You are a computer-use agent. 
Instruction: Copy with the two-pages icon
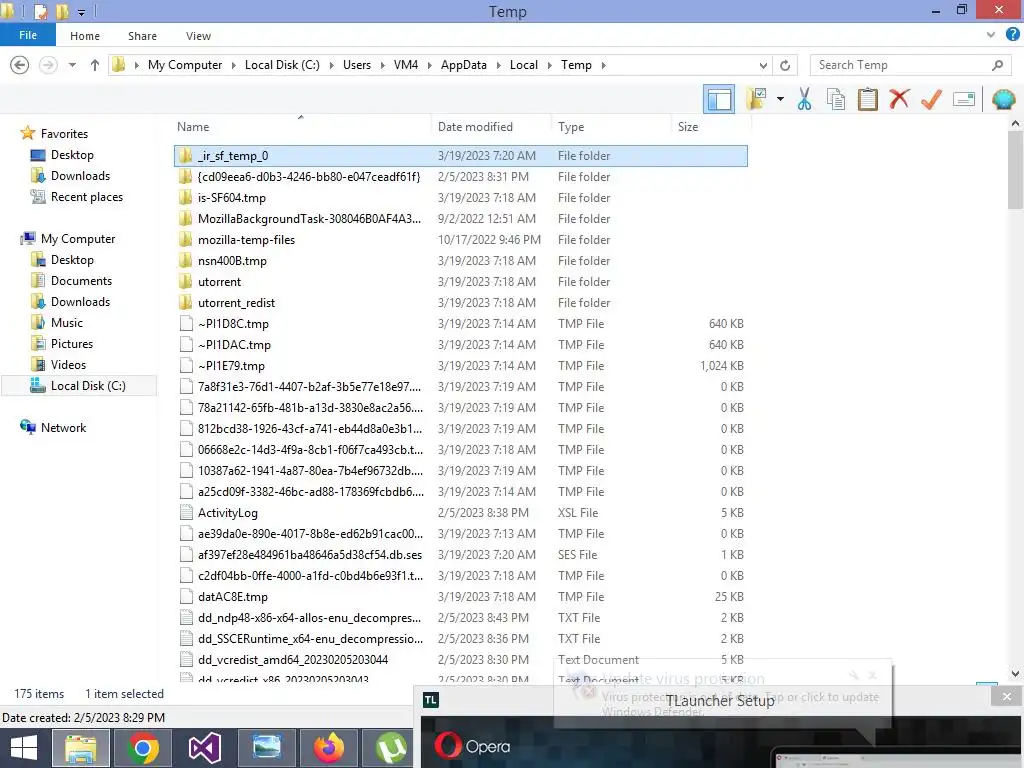(836, 99)
